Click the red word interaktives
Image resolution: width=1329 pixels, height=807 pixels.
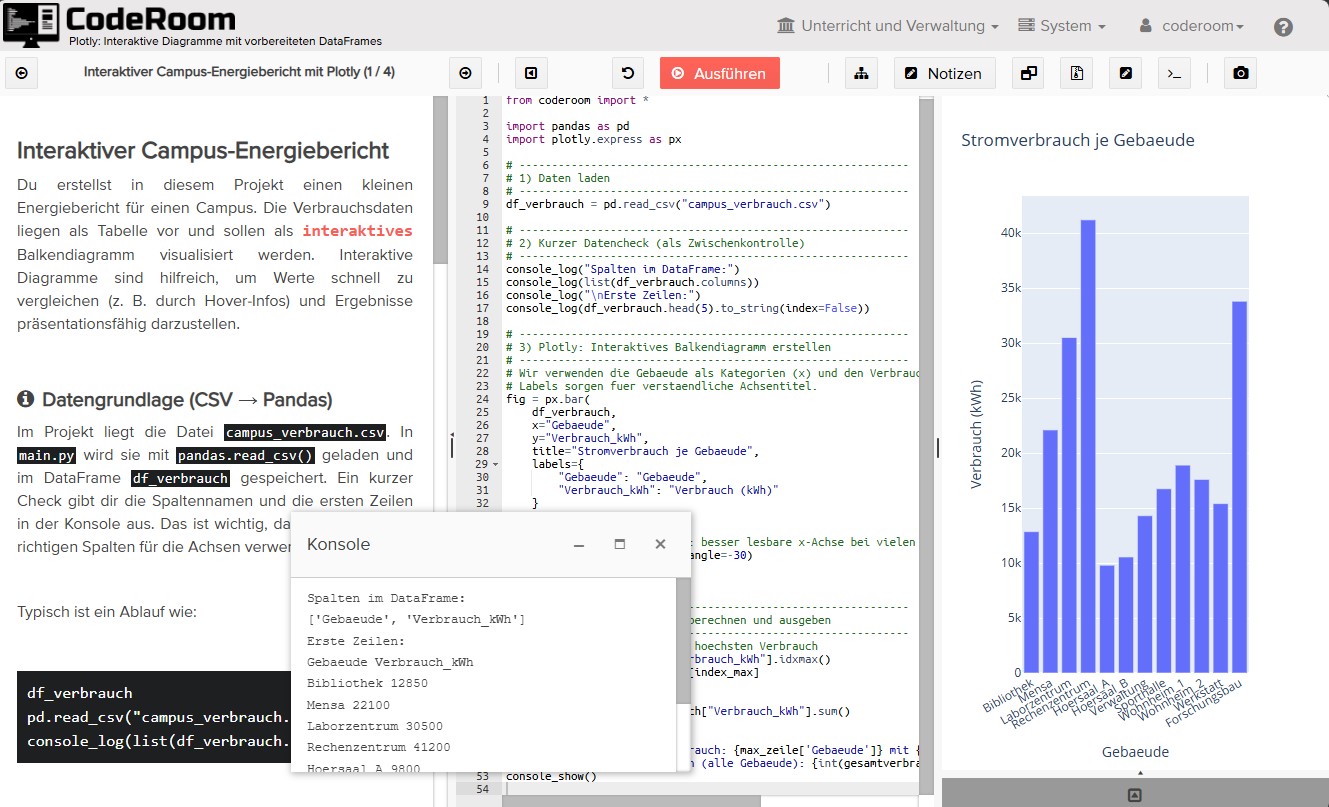click(357, 231)
